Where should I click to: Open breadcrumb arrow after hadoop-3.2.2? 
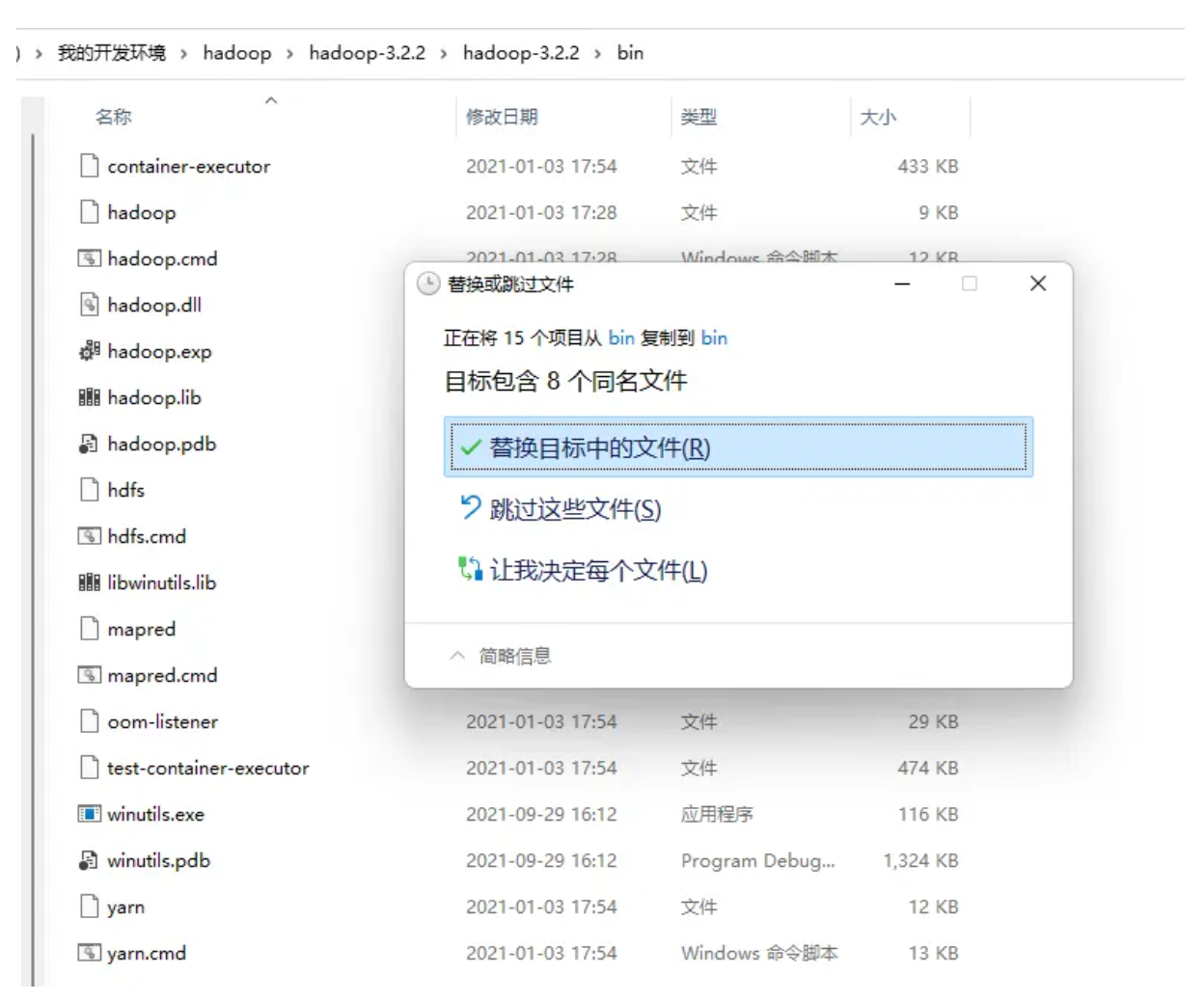coord(444,53)
